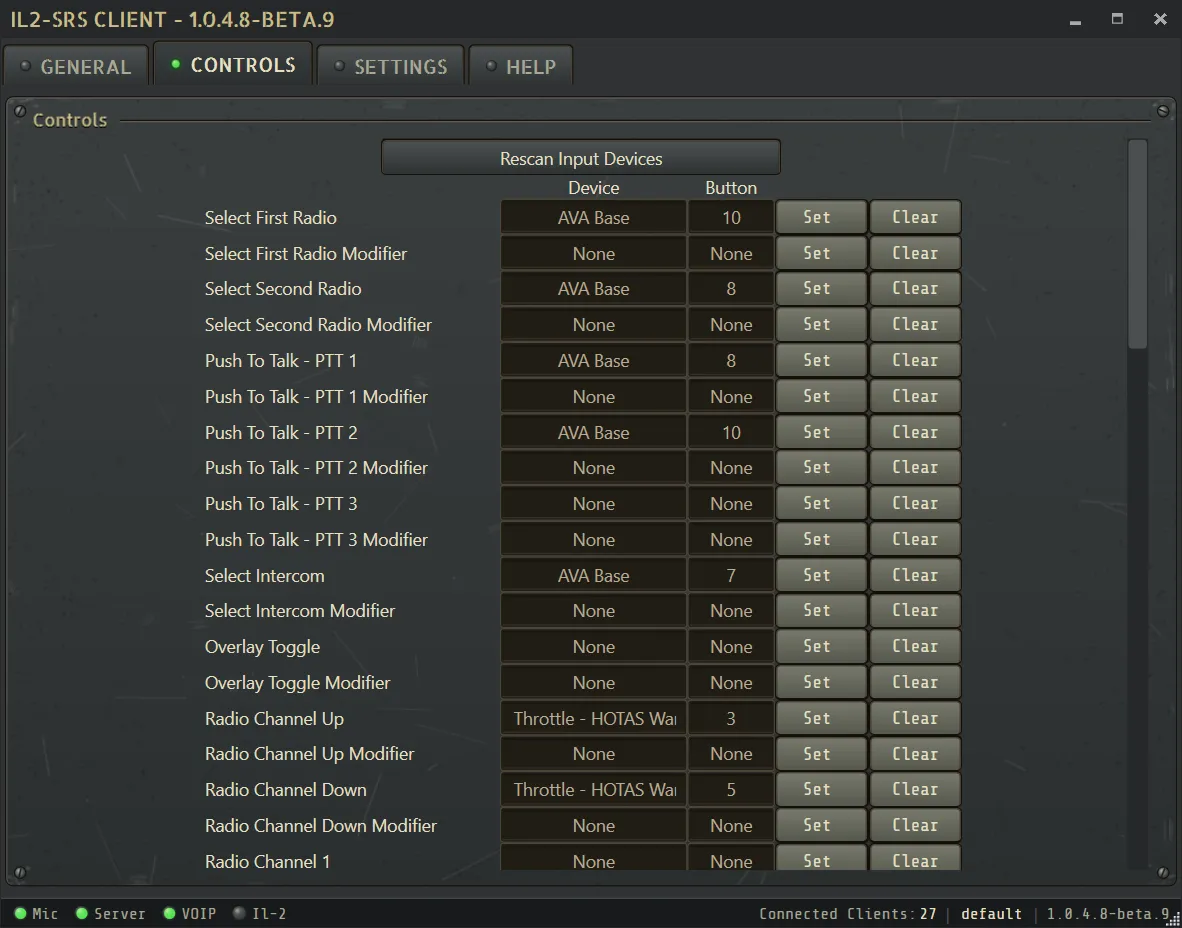
Task: Clear PTT 3 Modifier binding
Action: (915, 540)
